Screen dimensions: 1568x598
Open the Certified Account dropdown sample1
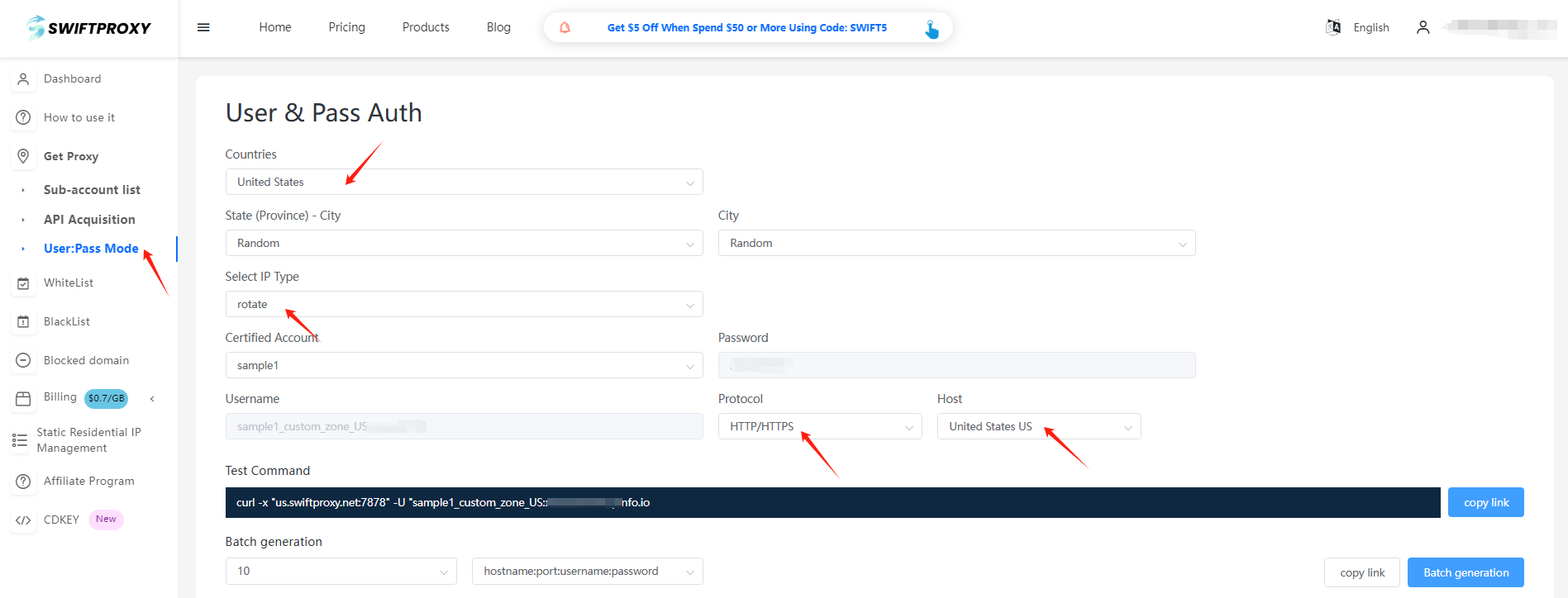(464, 365)
